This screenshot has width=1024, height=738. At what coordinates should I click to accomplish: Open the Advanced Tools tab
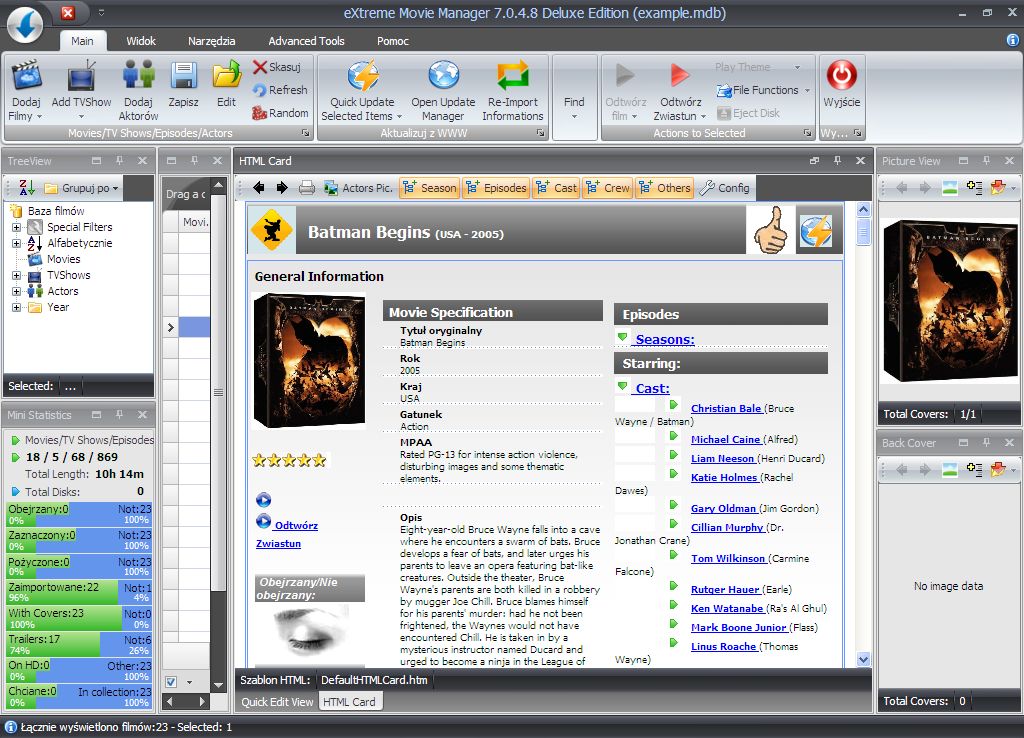pos(306,40)
